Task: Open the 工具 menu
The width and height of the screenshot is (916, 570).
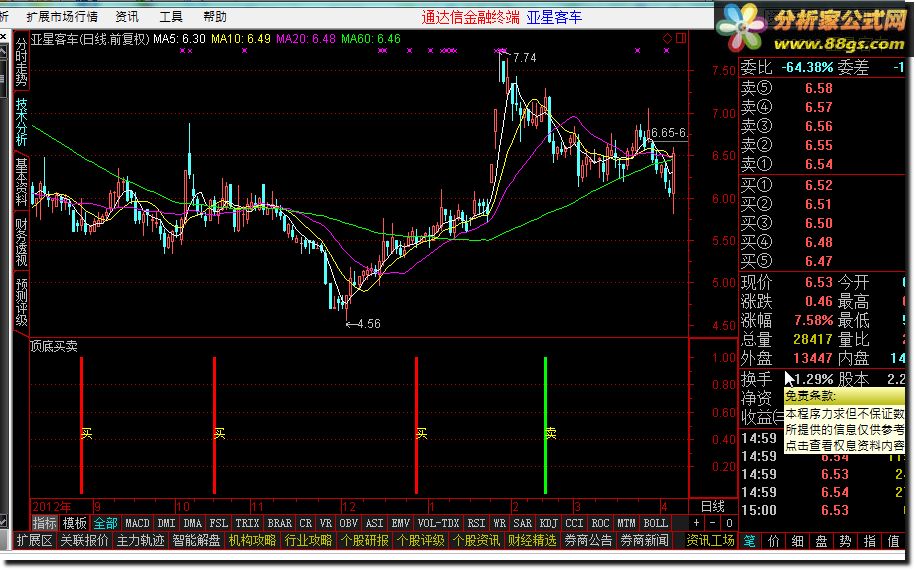Action: point(171,17)
